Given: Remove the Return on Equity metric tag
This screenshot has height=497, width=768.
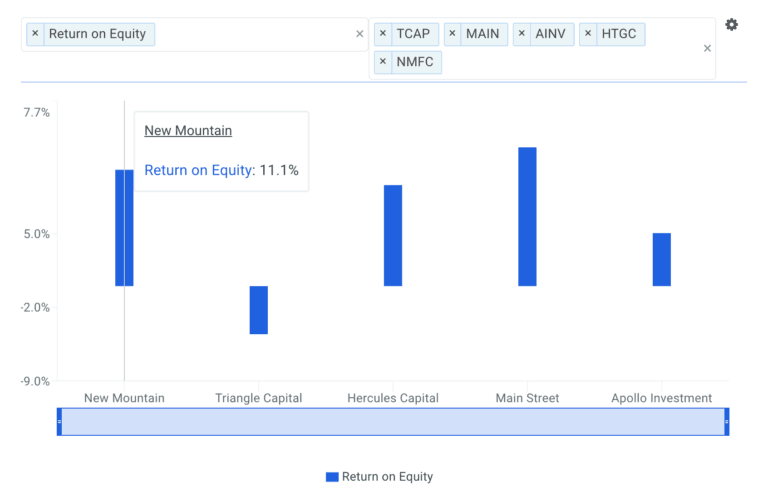Looking at the screenshot, I should (35, 34).
